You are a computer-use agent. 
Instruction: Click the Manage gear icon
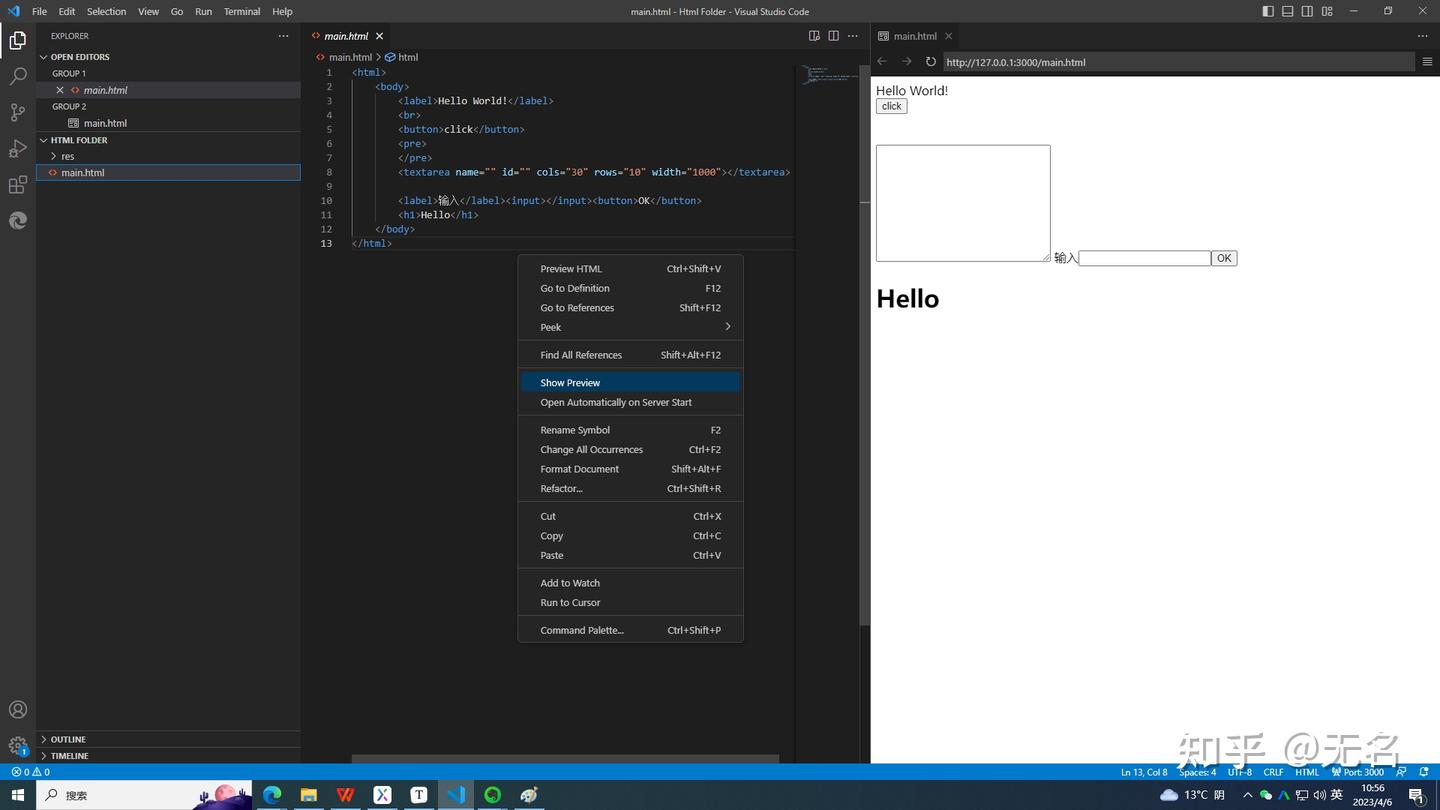coord(18,745)
